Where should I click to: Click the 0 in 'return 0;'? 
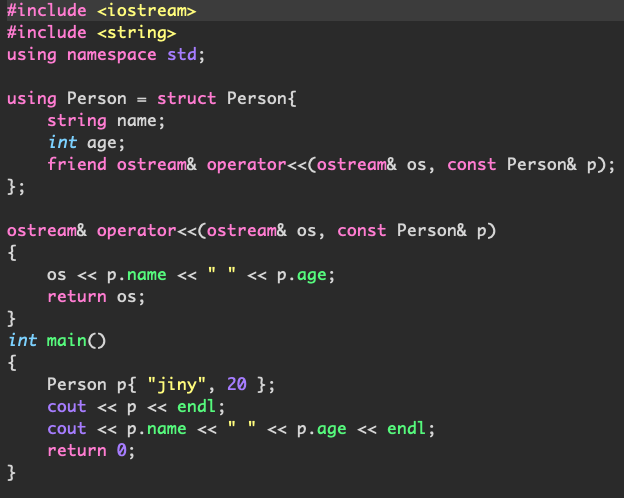122,450
